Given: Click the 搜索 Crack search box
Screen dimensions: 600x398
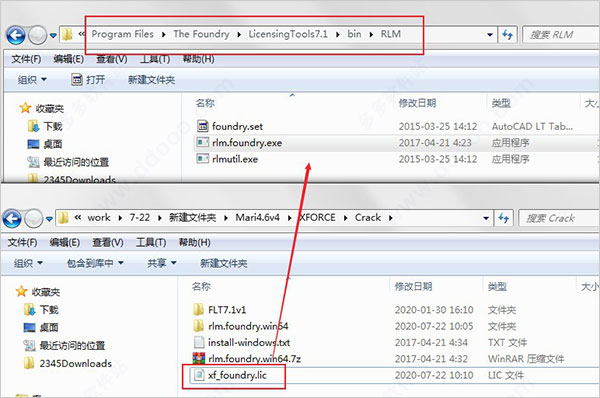Looking at the screenshot, I should [x=559, y=218].
